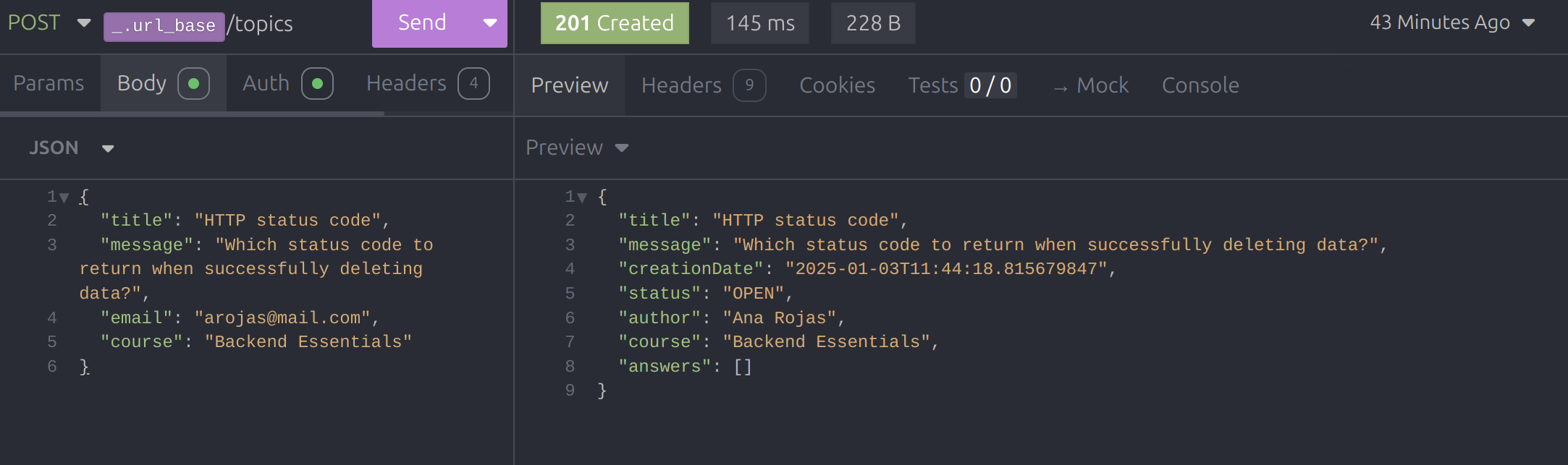
Task: Click request "message" key text on line 3
Action: click(x=147, y=245)
